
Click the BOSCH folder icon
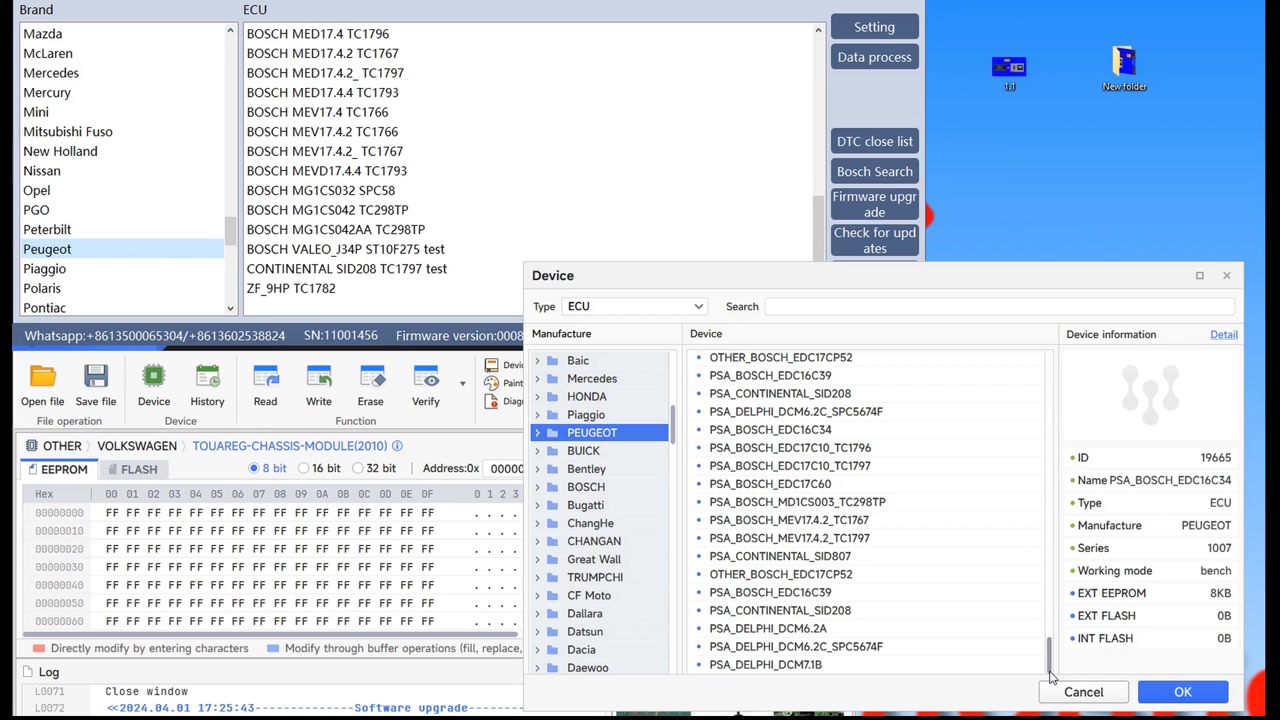[552, 487]
